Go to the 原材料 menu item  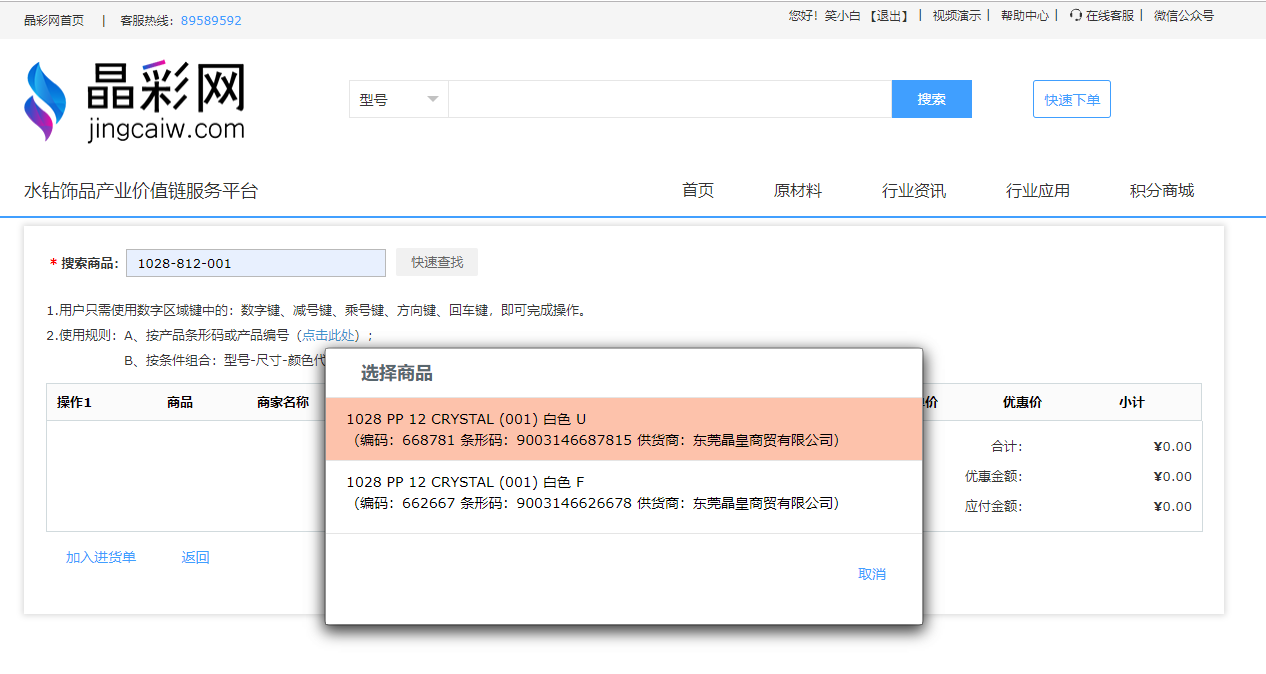point(797,191)
